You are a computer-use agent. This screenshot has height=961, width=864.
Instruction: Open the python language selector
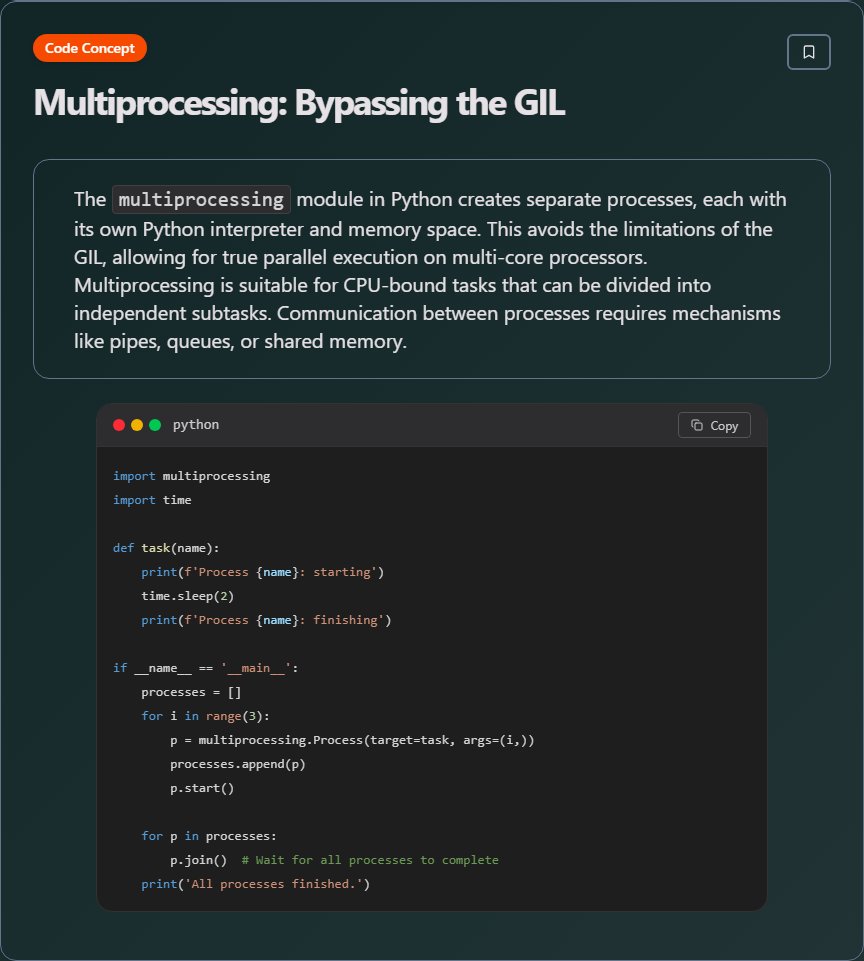click(196, 424)
